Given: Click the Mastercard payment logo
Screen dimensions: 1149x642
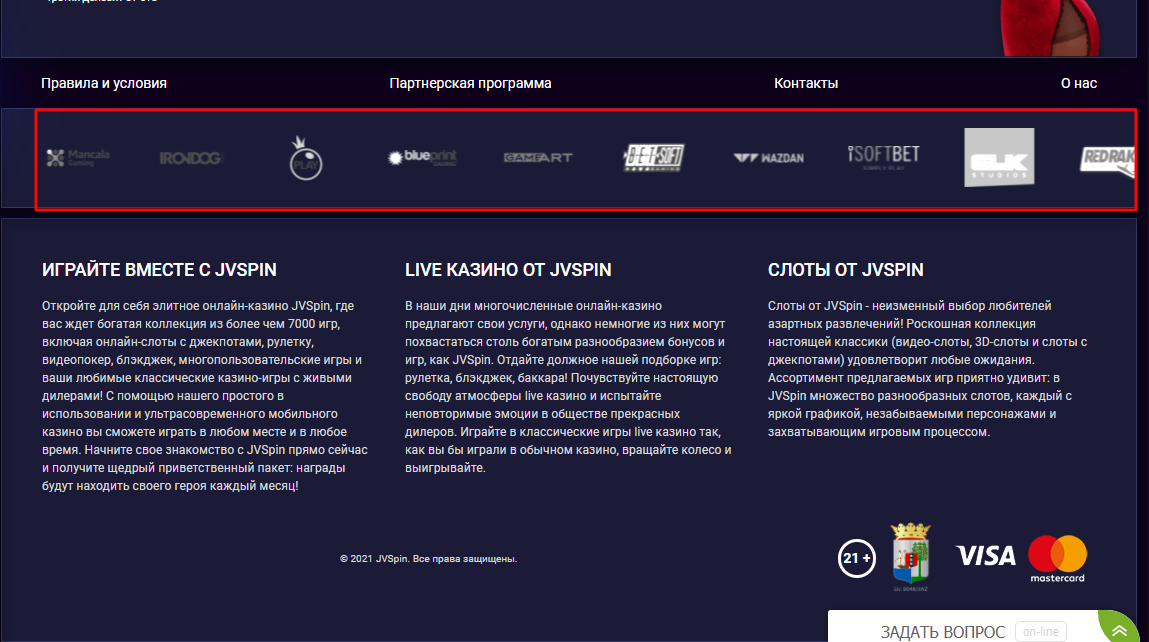Looking at the screenshot, I should 1057,558.
